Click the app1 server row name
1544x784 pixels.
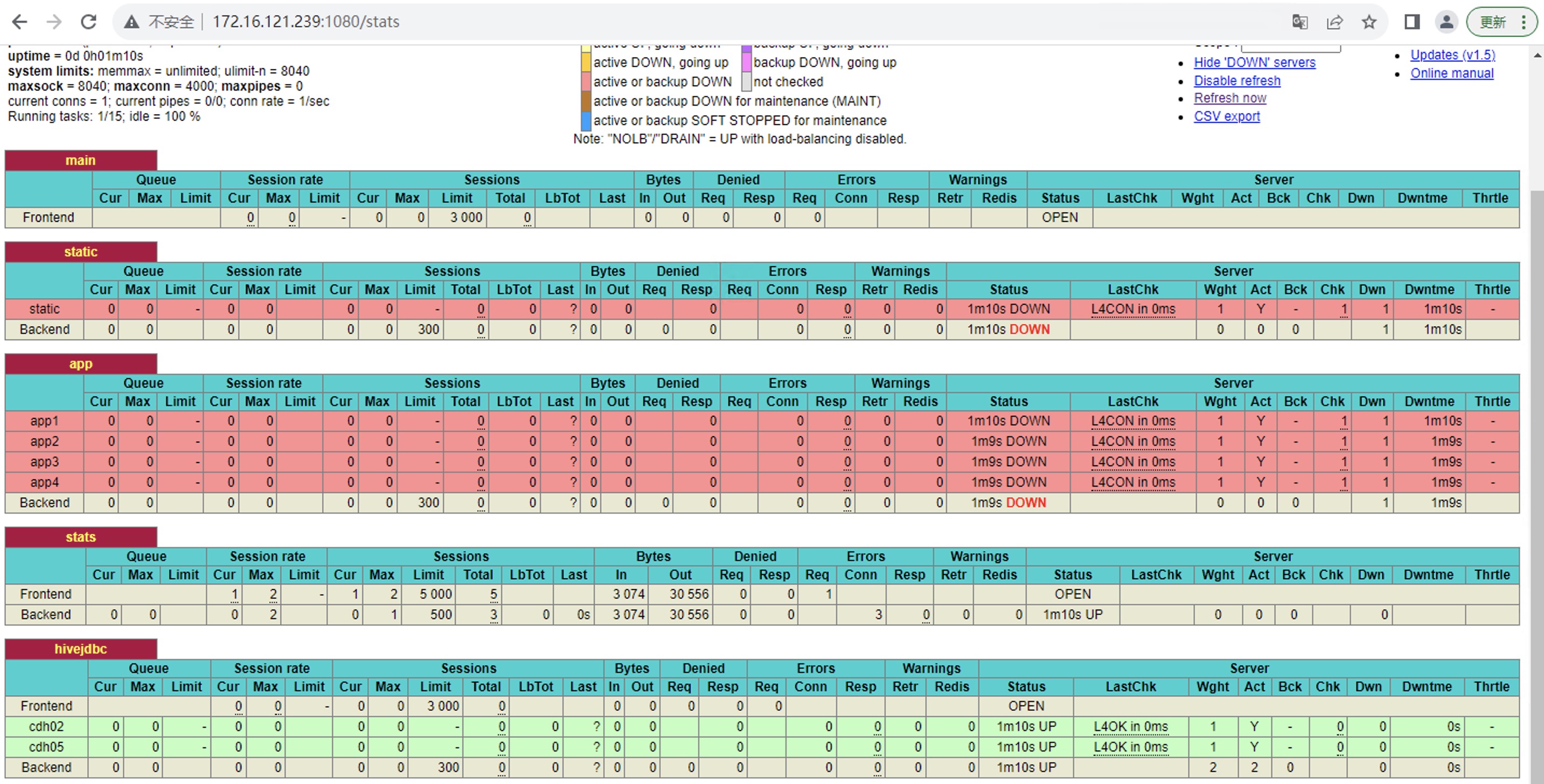(x=44, y=421)
